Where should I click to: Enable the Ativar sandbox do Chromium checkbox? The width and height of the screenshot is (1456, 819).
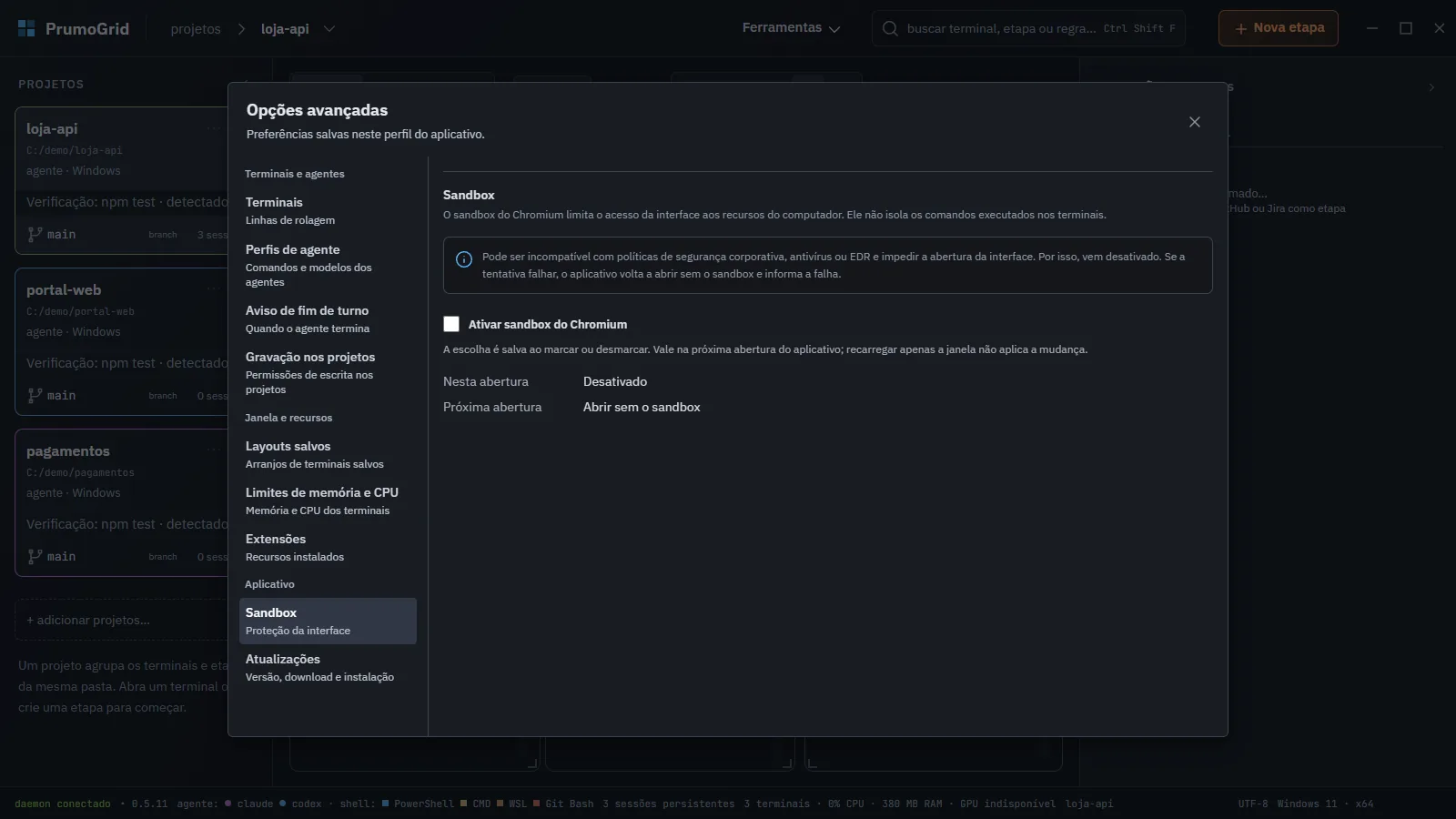451,324
